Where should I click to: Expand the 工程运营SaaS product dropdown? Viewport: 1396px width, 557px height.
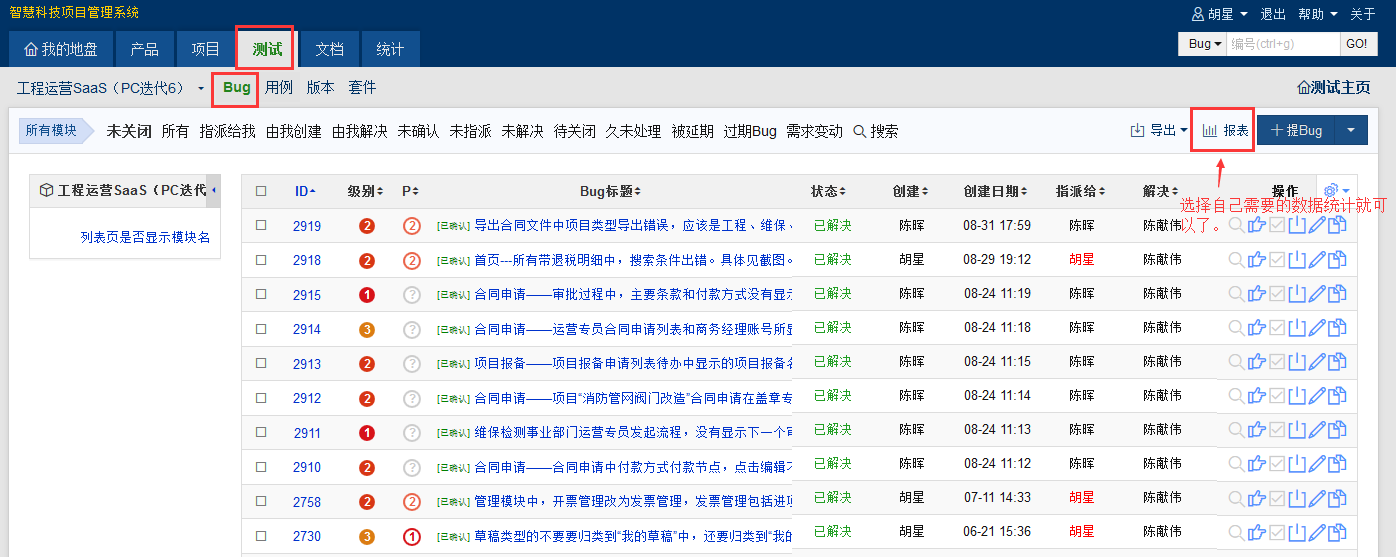pyautogui.click(x=110, y=88)
